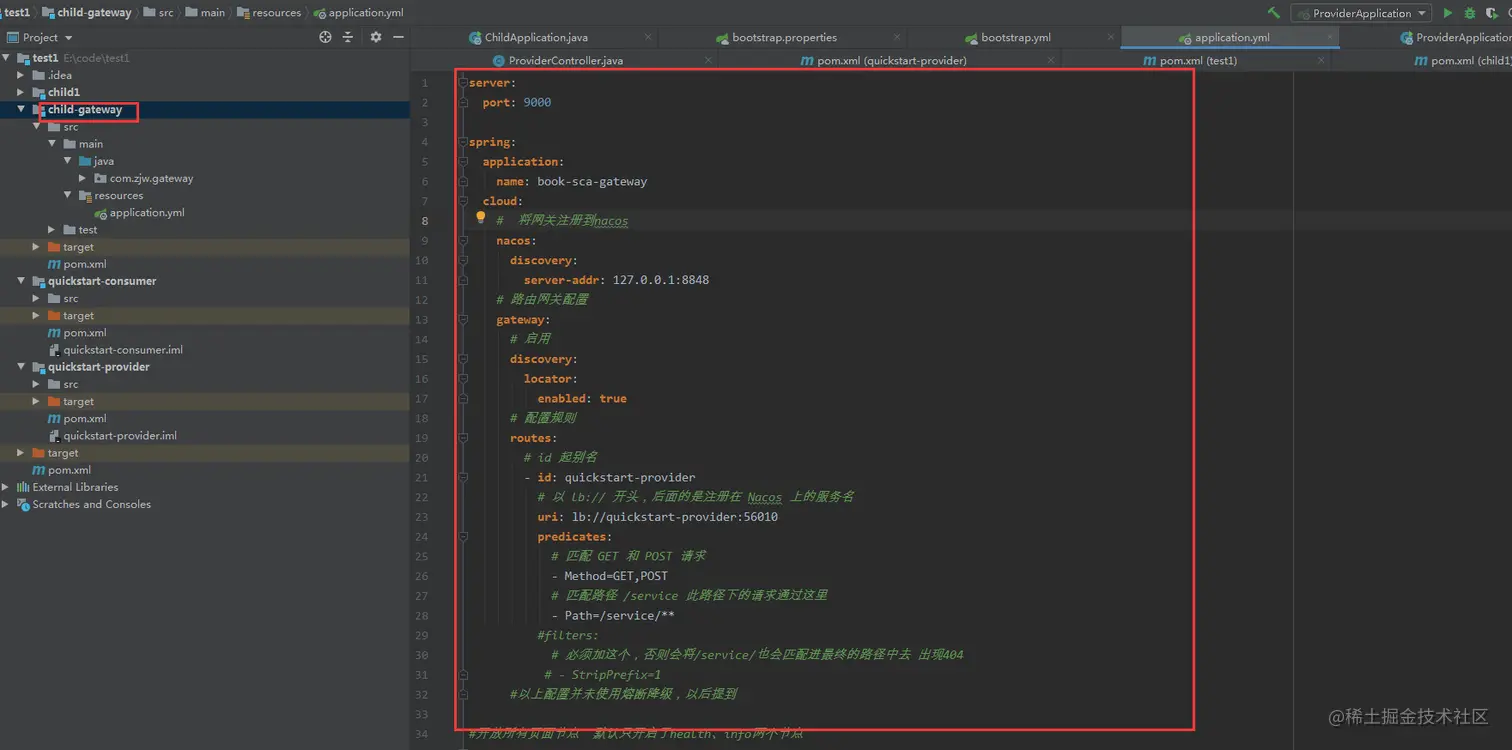This screenshot has width=1512, height=750.
Task: Hide the Project panel with minus icon
Action: click(398, 37)
